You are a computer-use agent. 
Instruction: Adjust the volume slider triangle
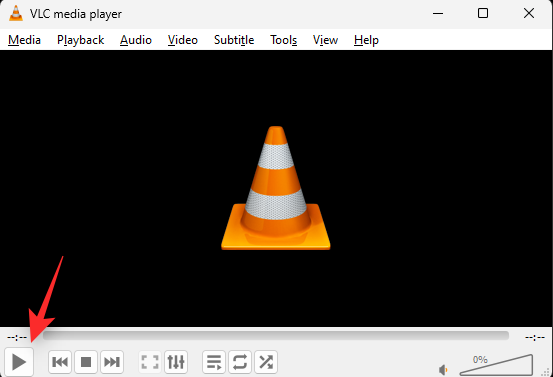click(x=496, y=365)
